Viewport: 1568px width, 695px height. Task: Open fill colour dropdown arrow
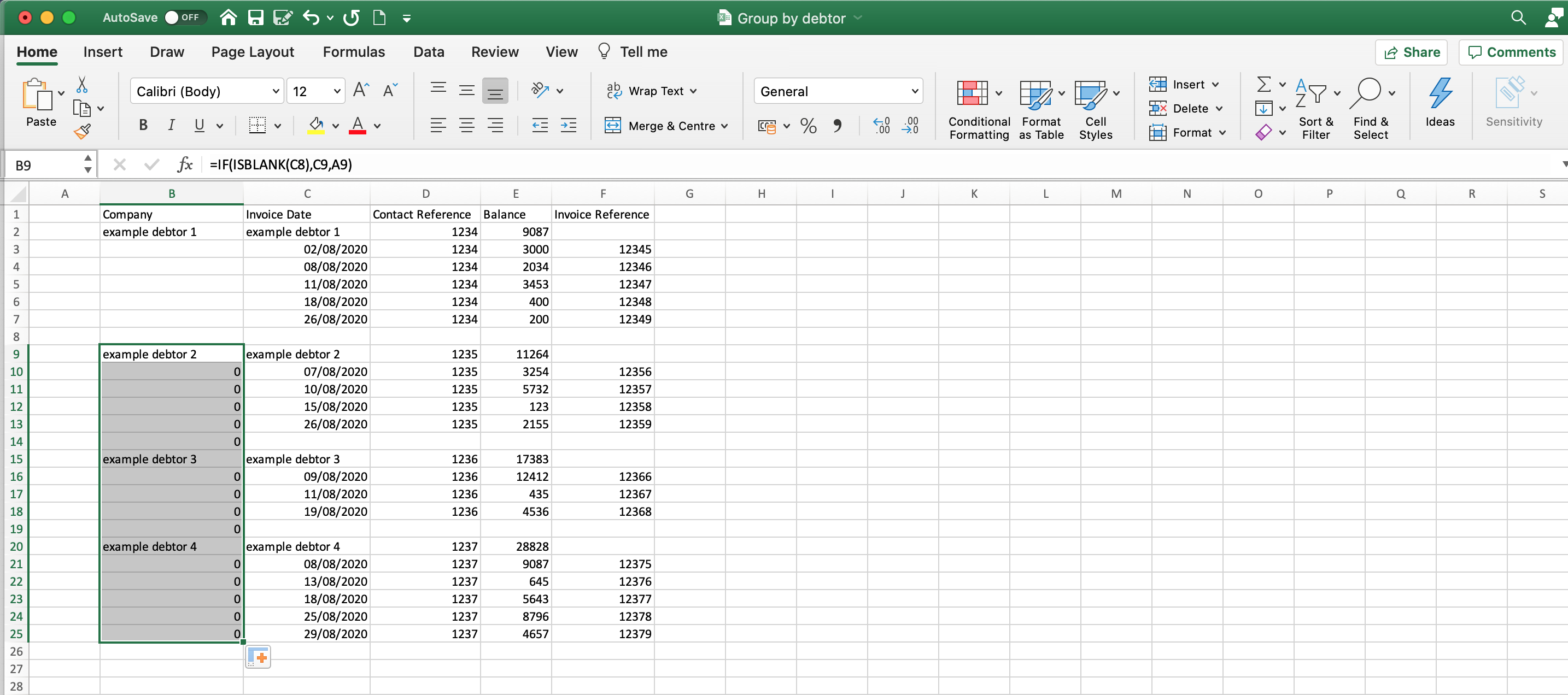[335, 126]
